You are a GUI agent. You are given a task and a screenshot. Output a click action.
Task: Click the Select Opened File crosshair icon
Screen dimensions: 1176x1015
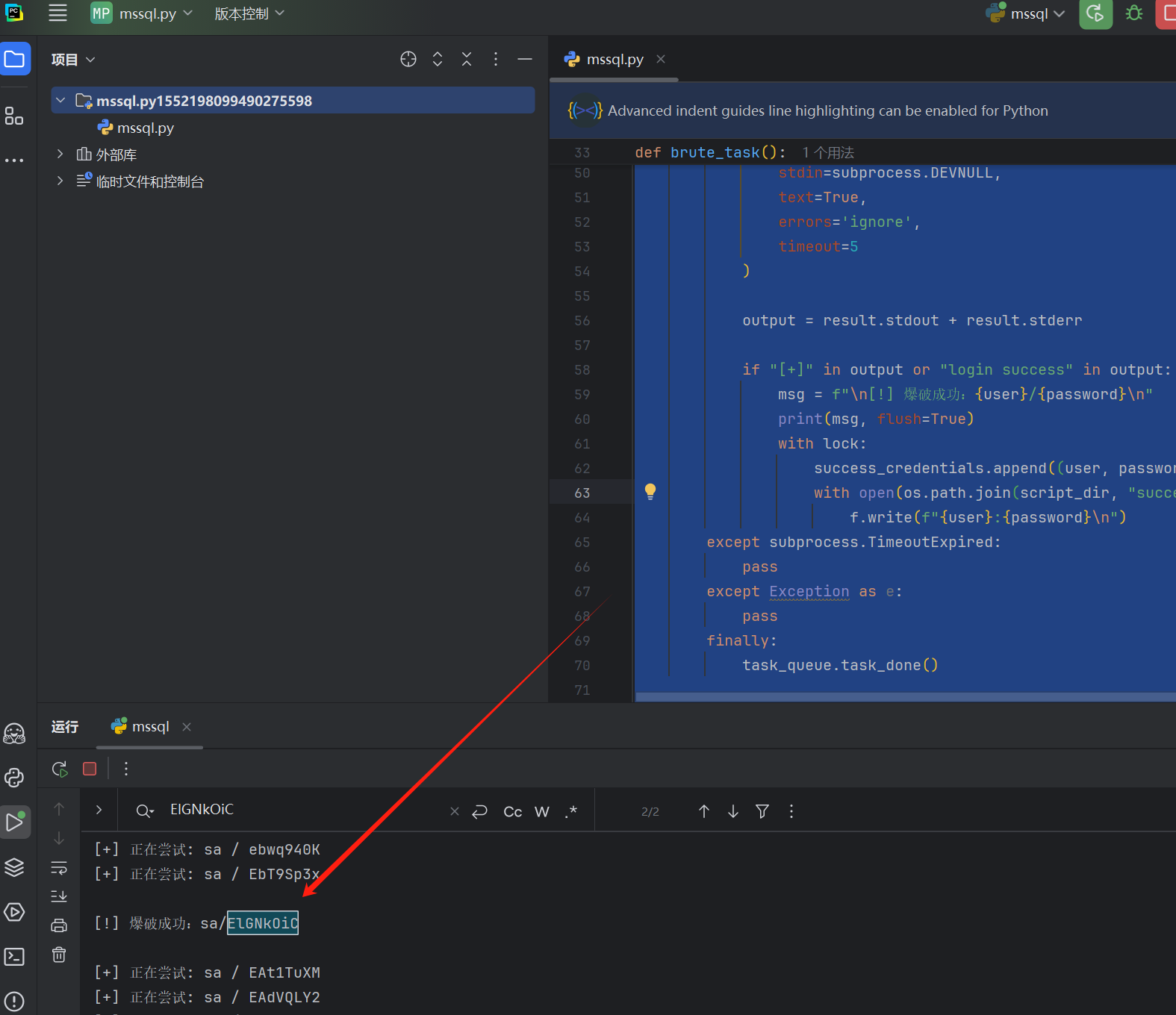click(x=408, y=59)
